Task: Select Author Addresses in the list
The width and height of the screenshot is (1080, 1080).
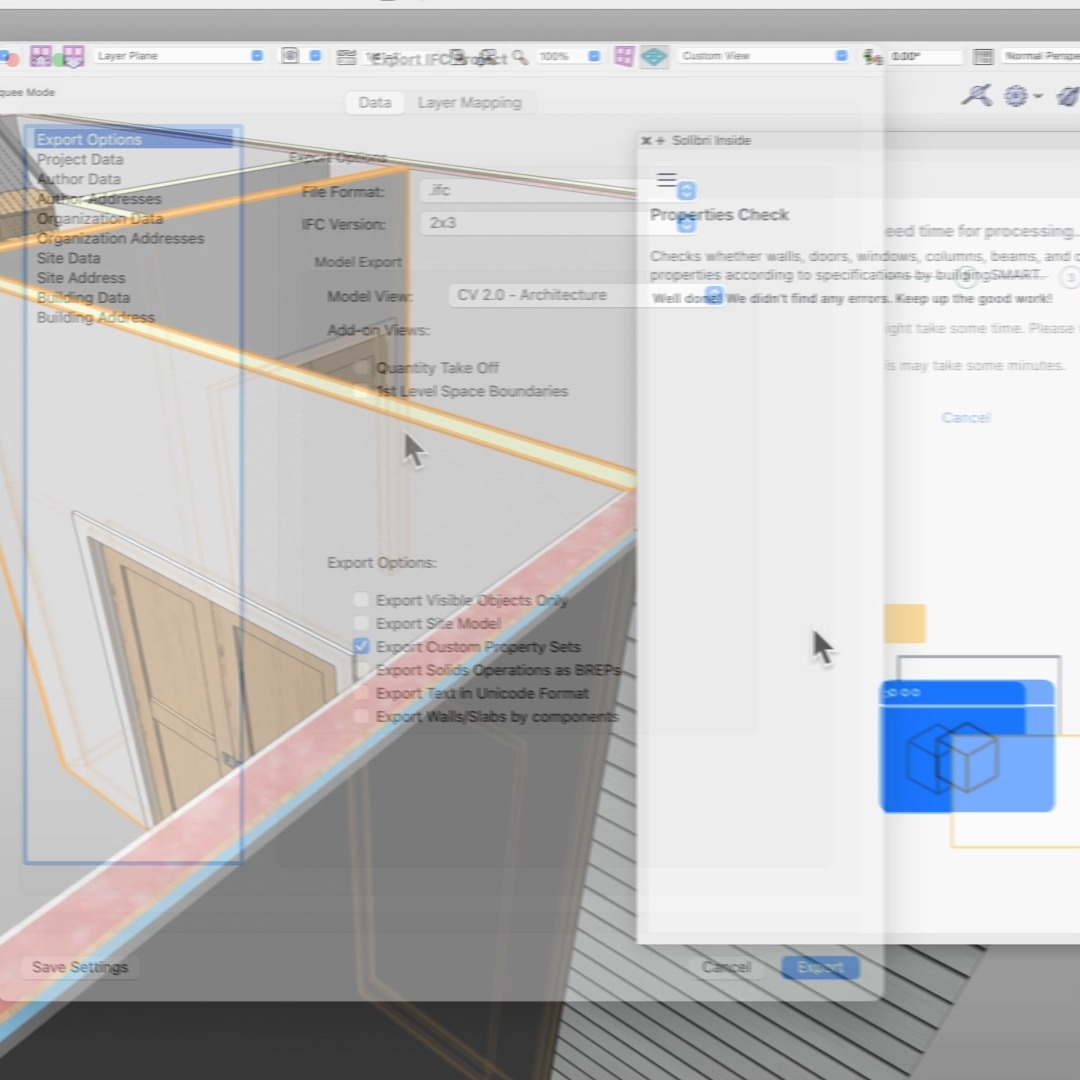Action: point(99,199)
